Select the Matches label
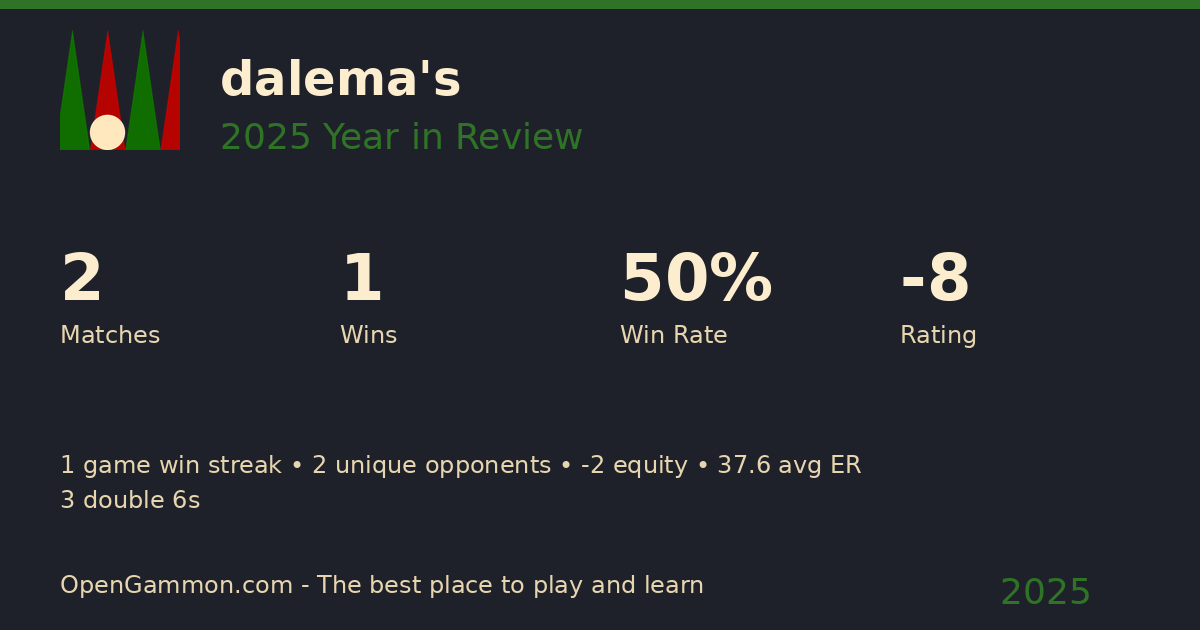This screenshot has height=630, width=1200. point(110,336)
